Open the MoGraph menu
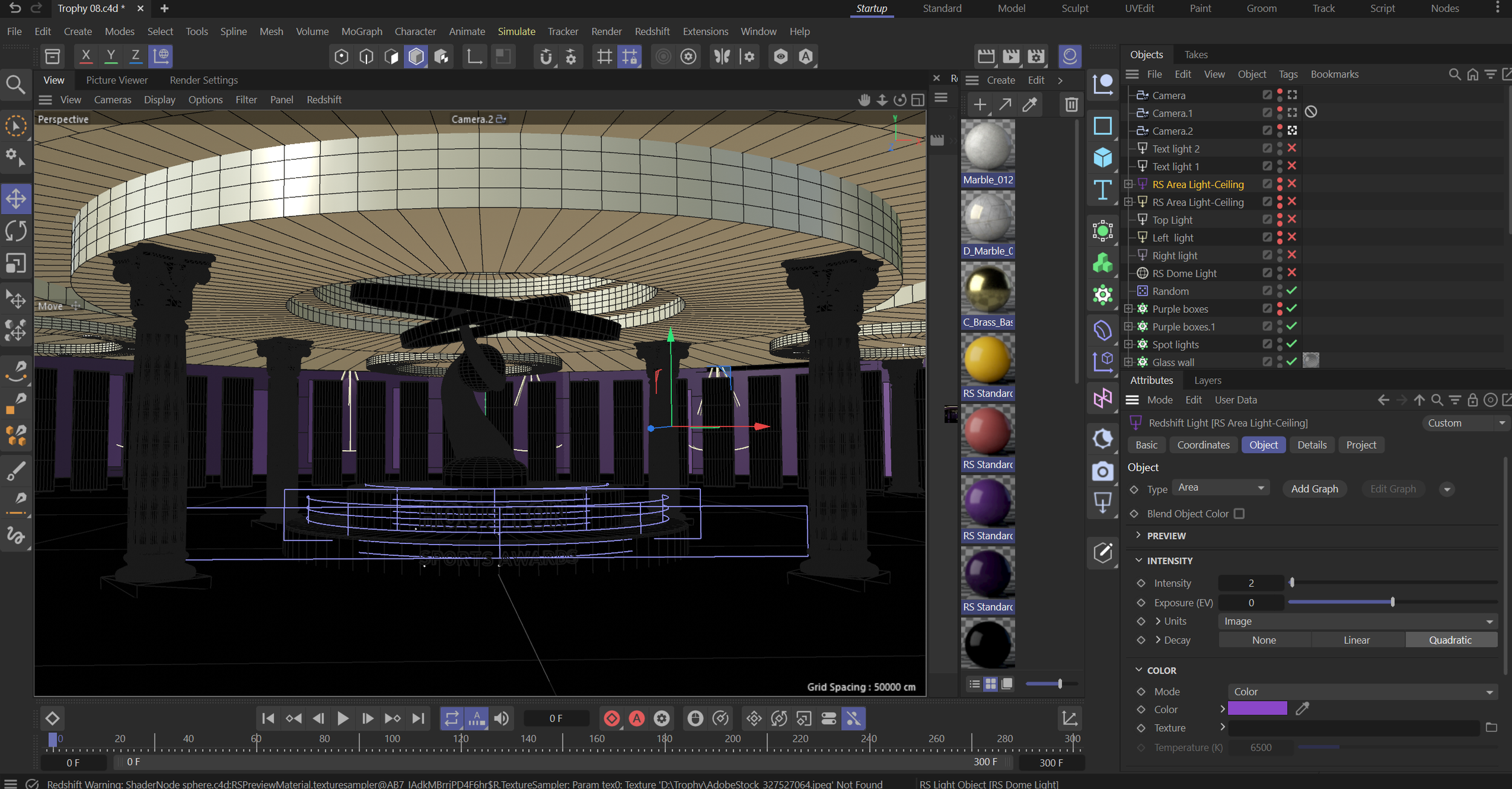Screen dimensions: 1512x789 [x=361, y=31]
